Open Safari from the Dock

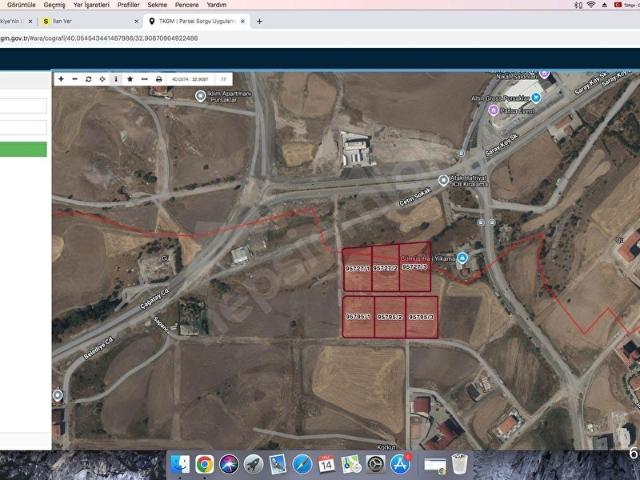(x=302, y=464)
